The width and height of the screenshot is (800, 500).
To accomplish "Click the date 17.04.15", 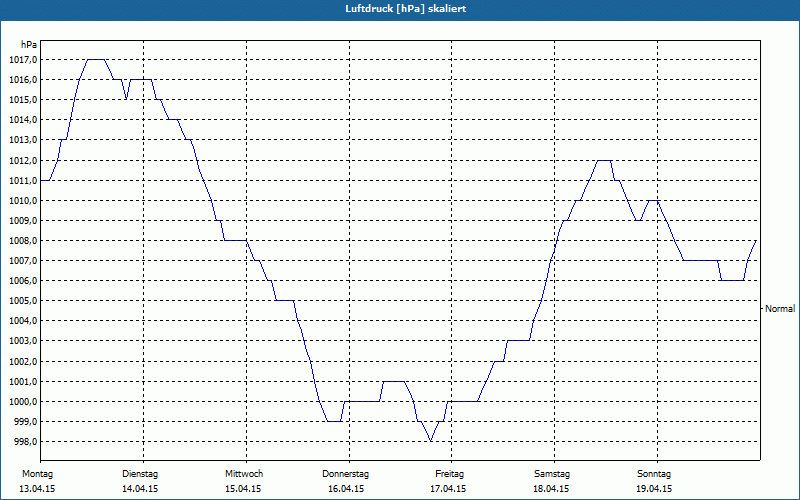I will point(448,489).
